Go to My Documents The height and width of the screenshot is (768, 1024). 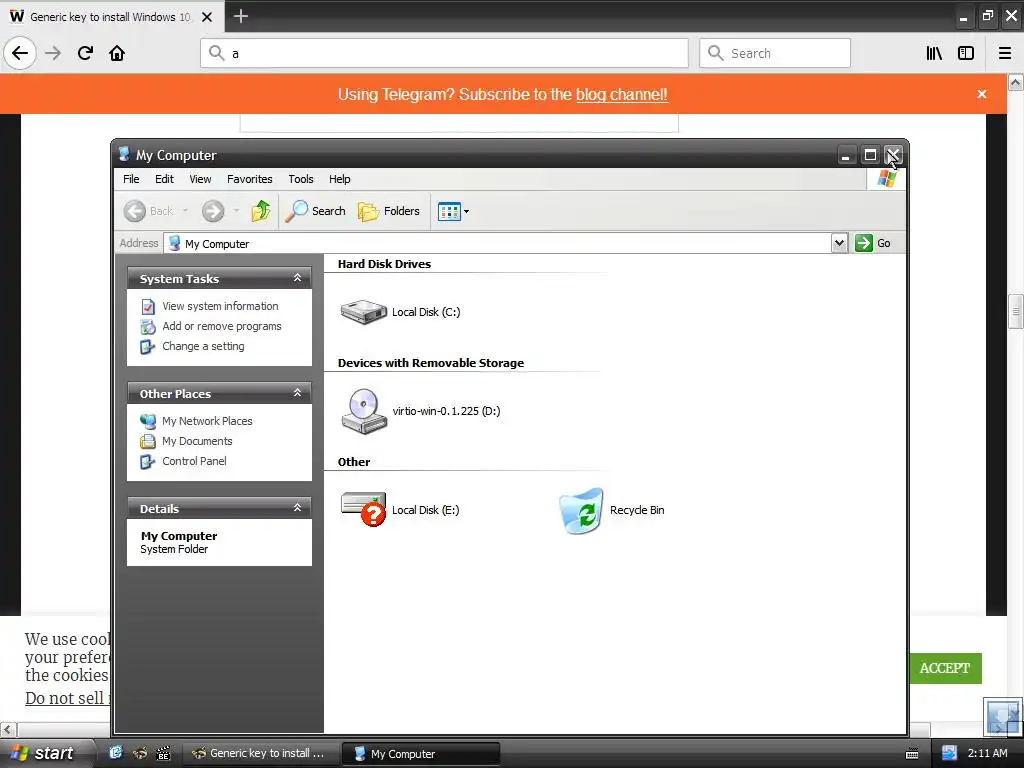[197, 441]
